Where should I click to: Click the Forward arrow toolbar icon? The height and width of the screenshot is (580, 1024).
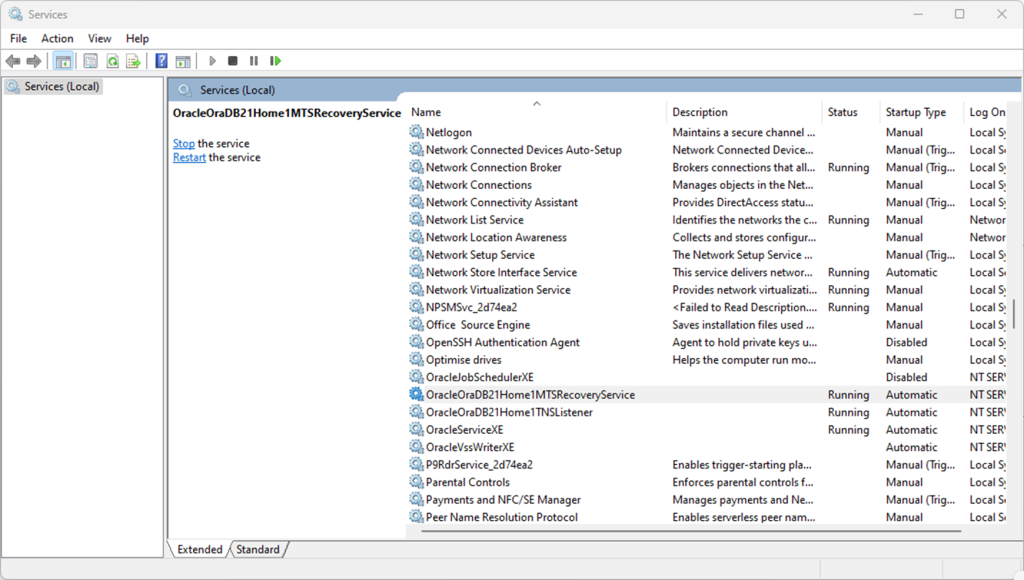point(34,61)
